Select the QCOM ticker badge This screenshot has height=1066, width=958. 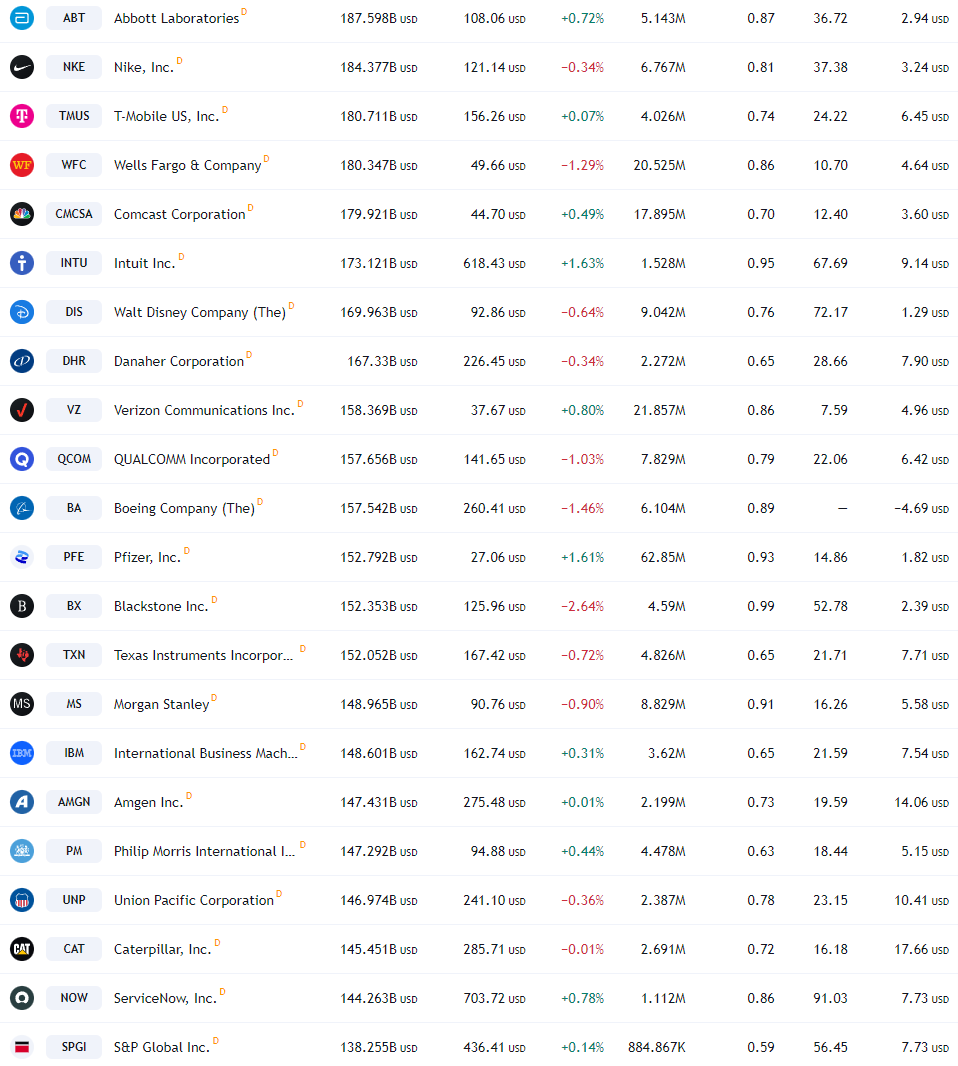point(74,459)
